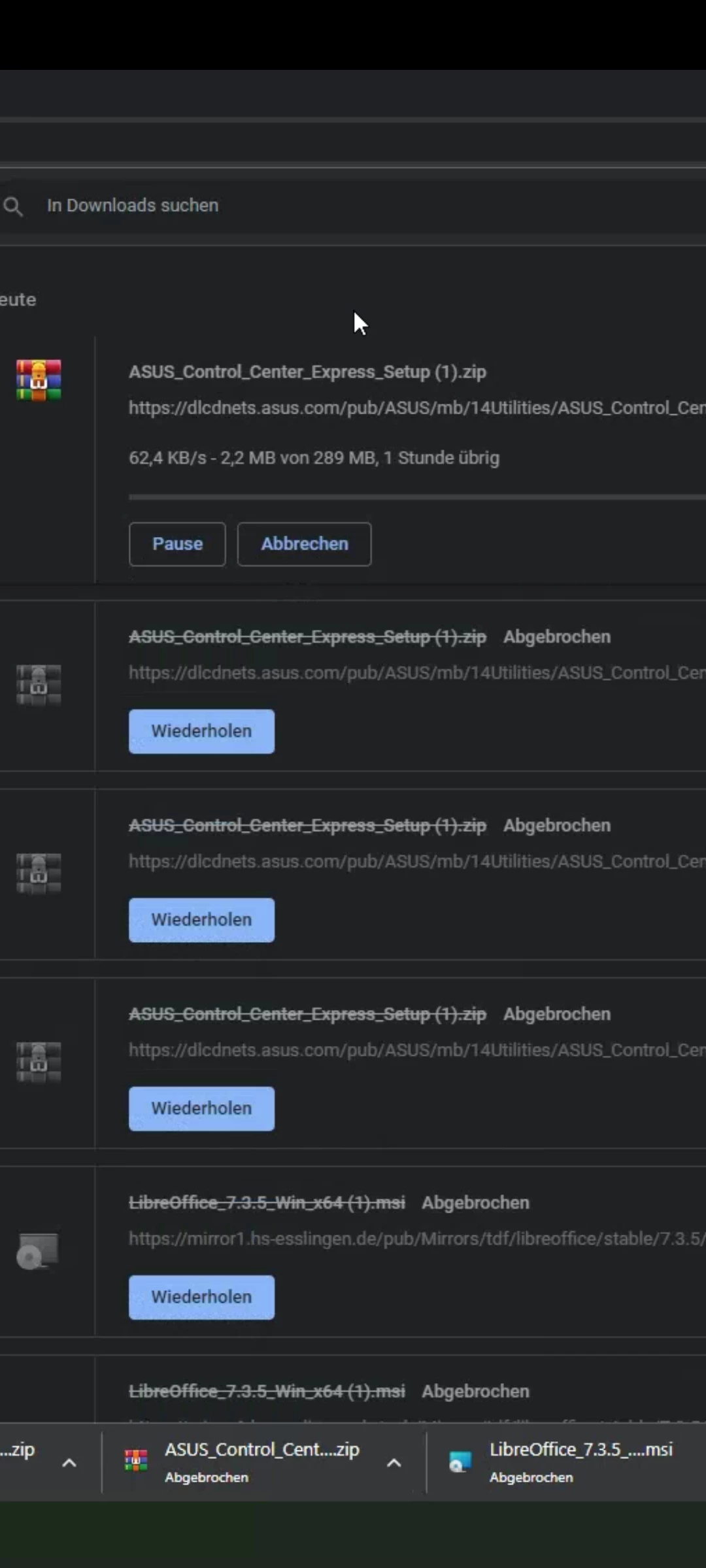Open the source URL of the downloading ASUS zip
Image resolution: width=706 pixels, height=1568 pixels.
click(x=417, y=408)
